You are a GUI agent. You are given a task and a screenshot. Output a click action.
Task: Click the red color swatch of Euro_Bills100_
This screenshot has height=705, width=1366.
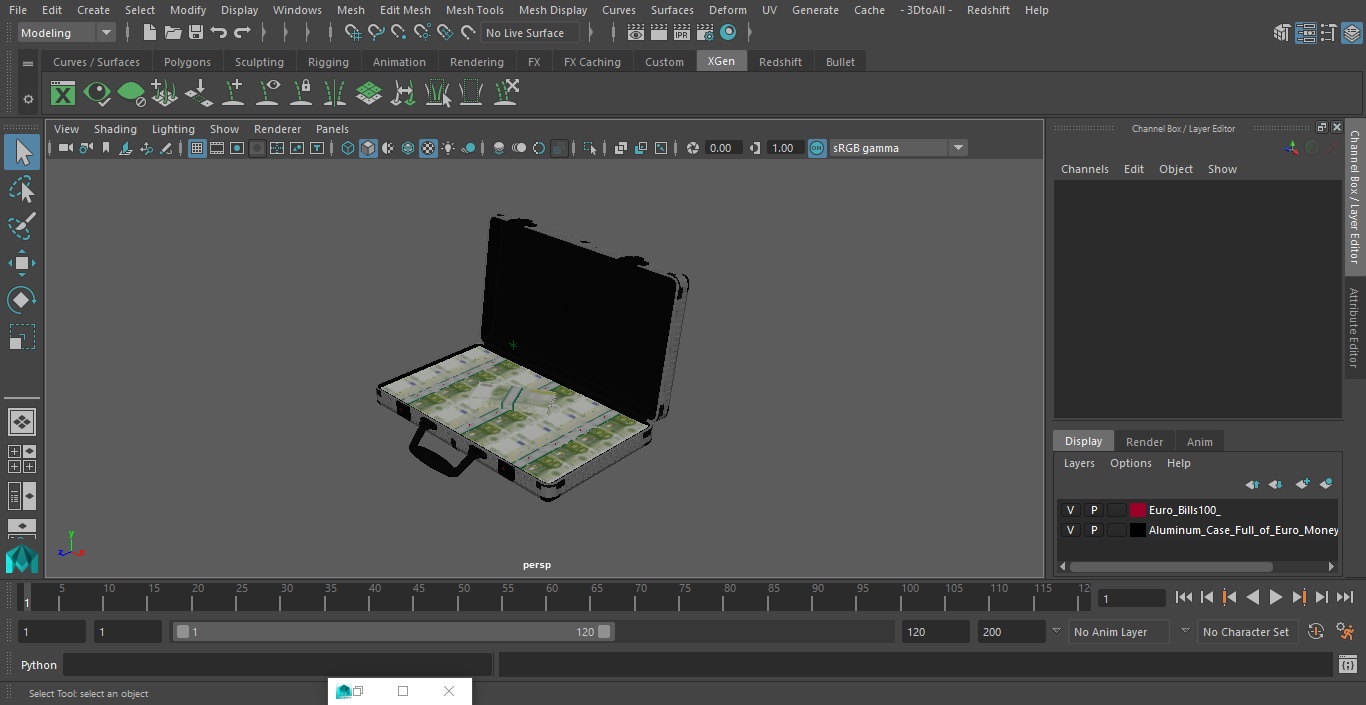1138,510
